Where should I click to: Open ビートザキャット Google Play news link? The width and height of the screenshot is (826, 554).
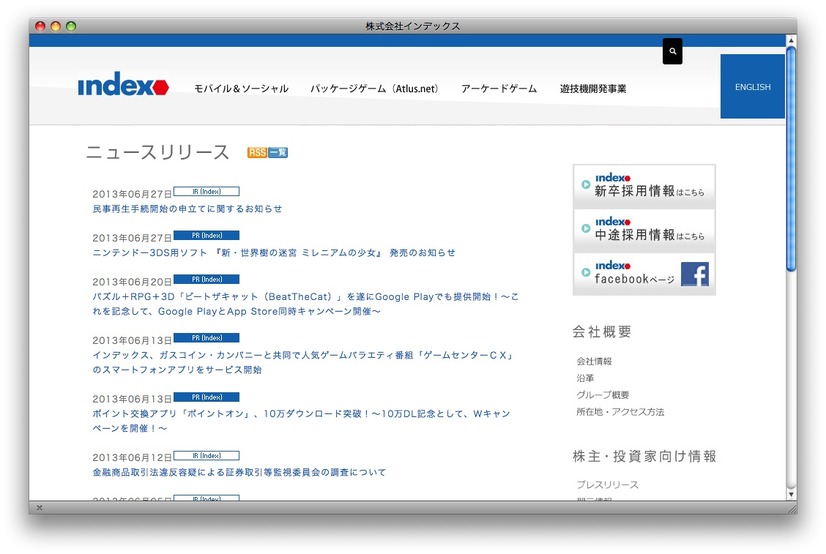point(306,304)
